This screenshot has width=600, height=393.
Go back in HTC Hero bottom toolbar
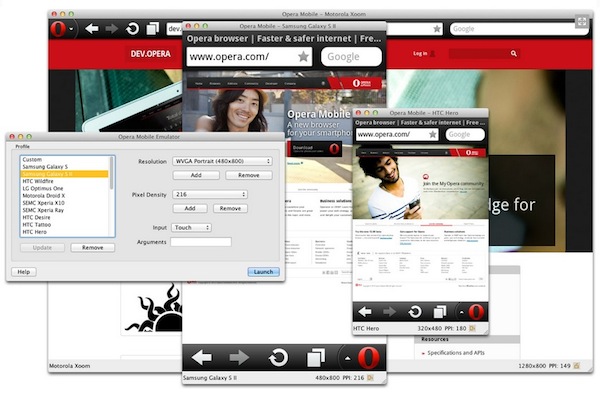click(365, 312)
